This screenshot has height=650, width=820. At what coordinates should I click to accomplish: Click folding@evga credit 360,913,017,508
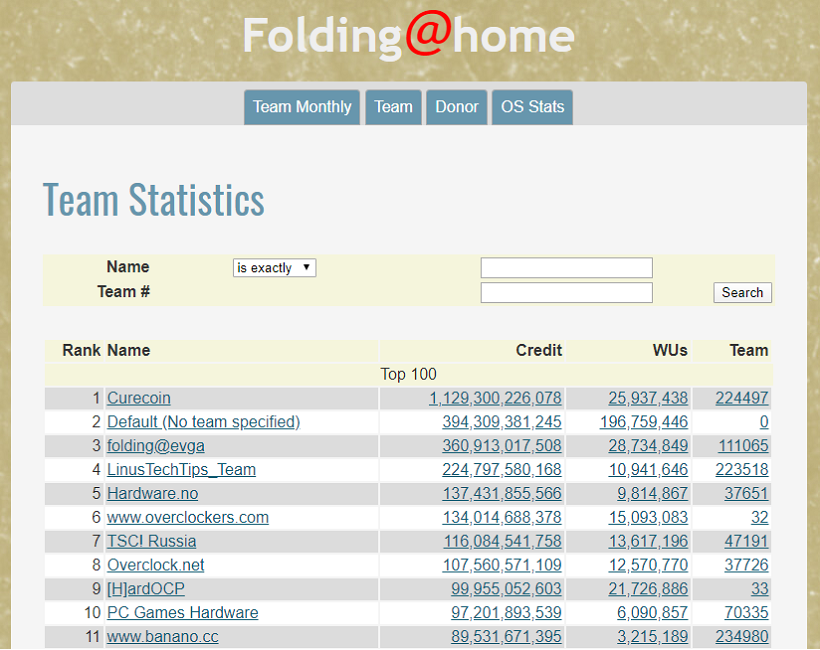tap(502, 446)
